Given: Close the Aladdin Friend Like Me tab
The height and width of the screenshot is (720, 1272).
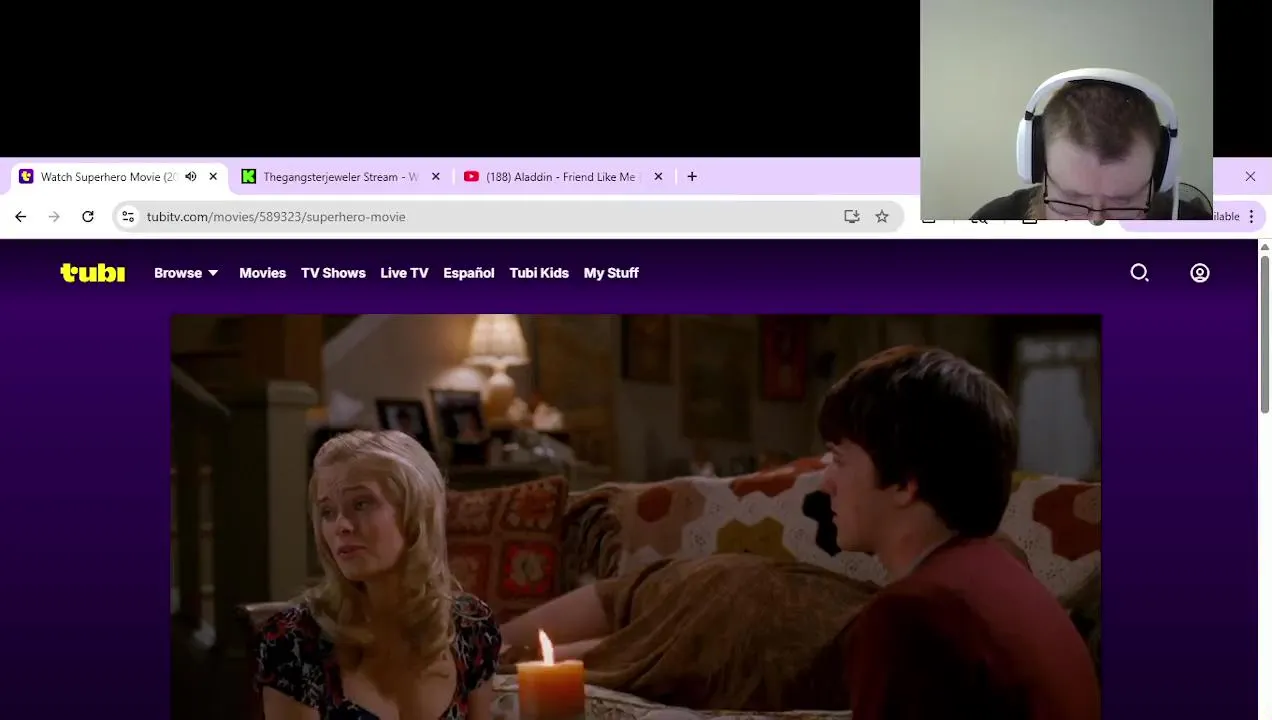Looking at the screenshot, I should [x=658, y=177].
